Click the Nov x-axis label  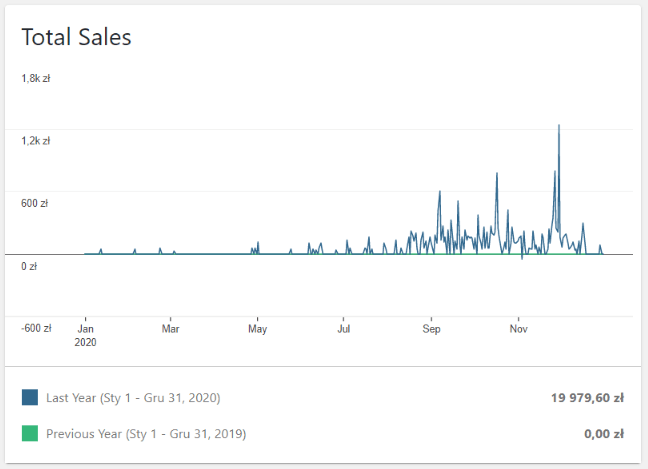[519, 328]
